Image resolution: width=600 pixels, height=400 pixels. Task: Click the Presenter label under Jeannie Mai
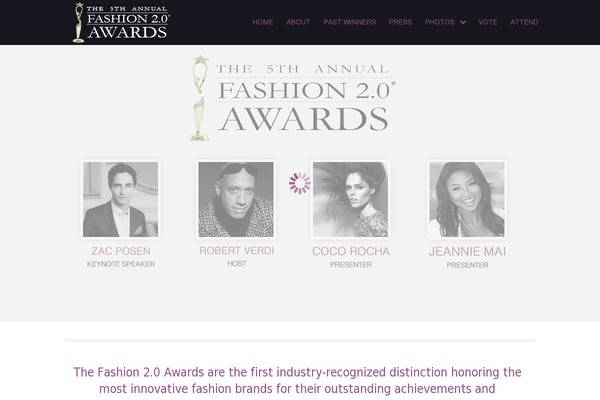467,265
